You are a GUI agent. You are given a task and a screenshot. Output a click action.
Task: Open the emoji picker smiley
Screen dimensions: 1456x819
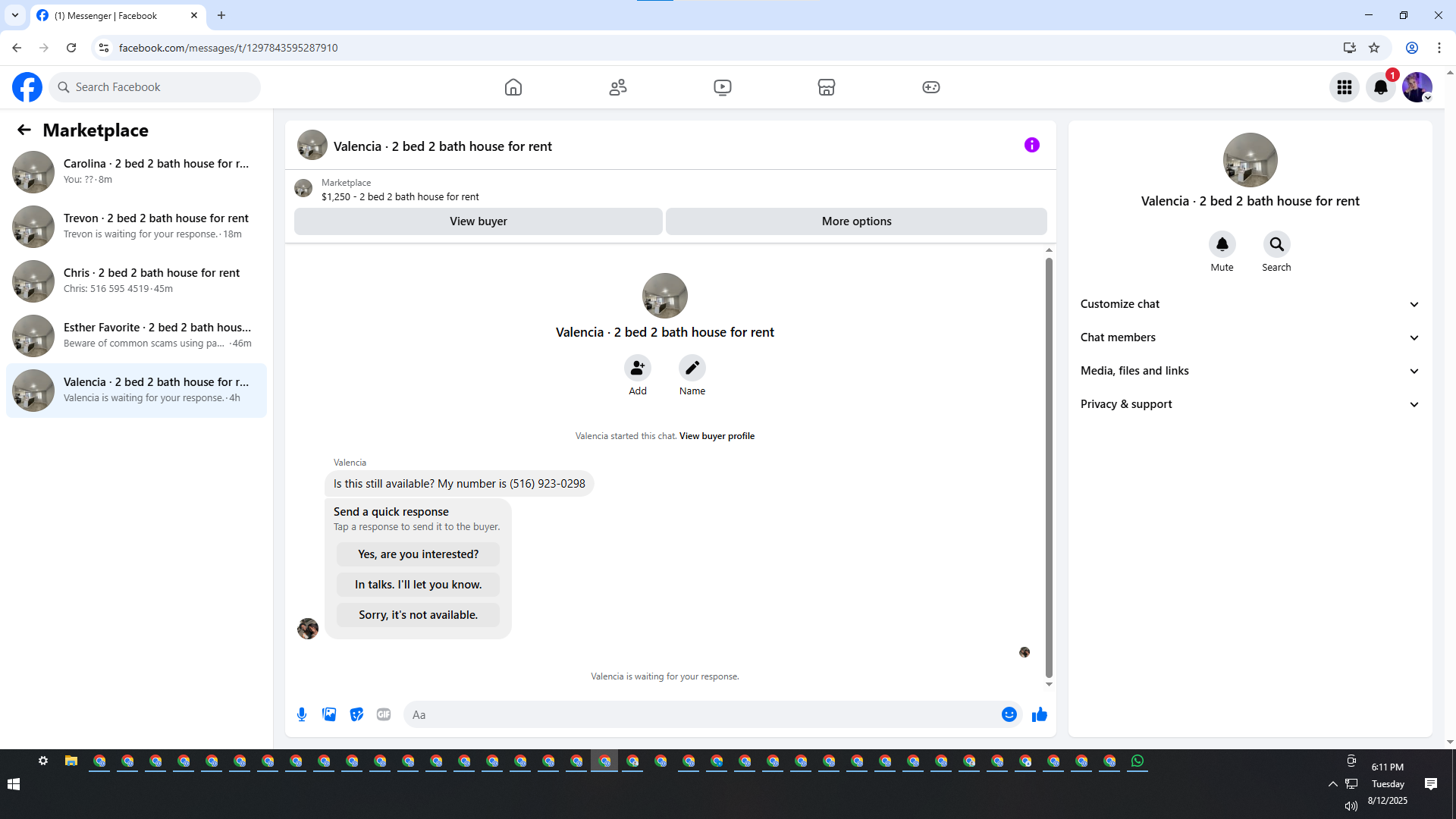pyautogui.click(x=1009, y=714)
